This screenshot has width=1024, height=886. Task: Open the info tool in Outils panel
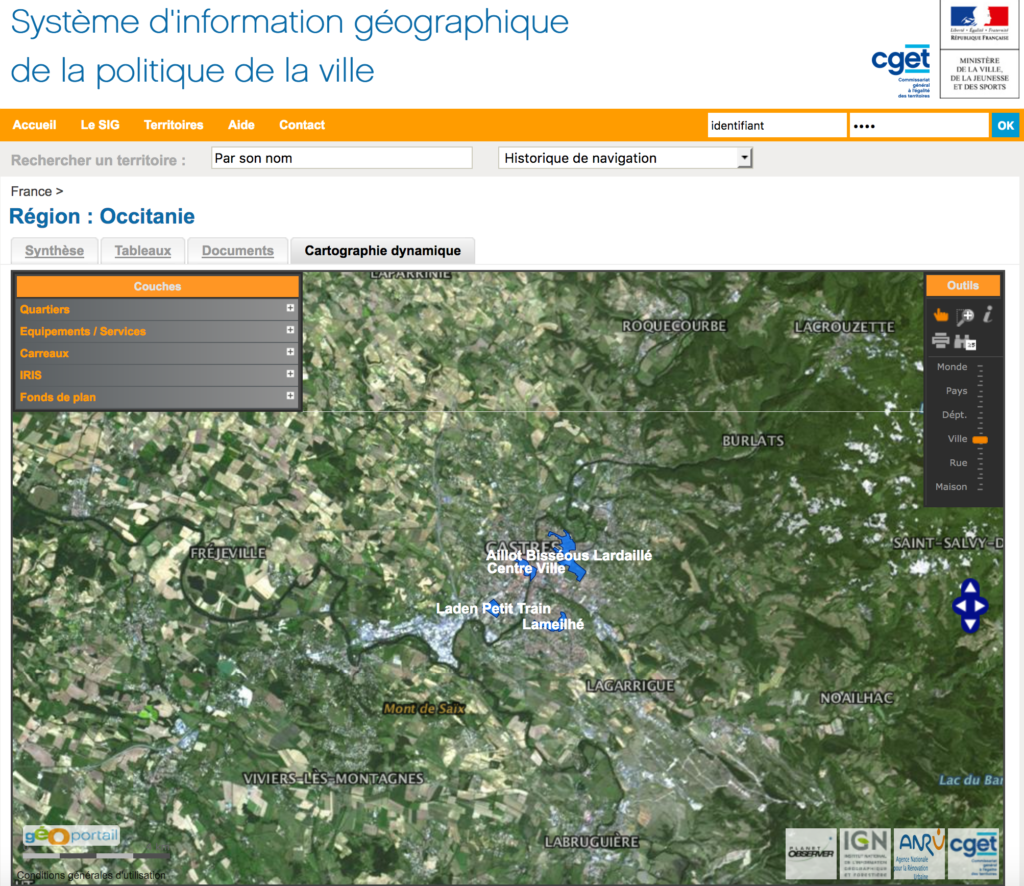[x=988, y=314]
